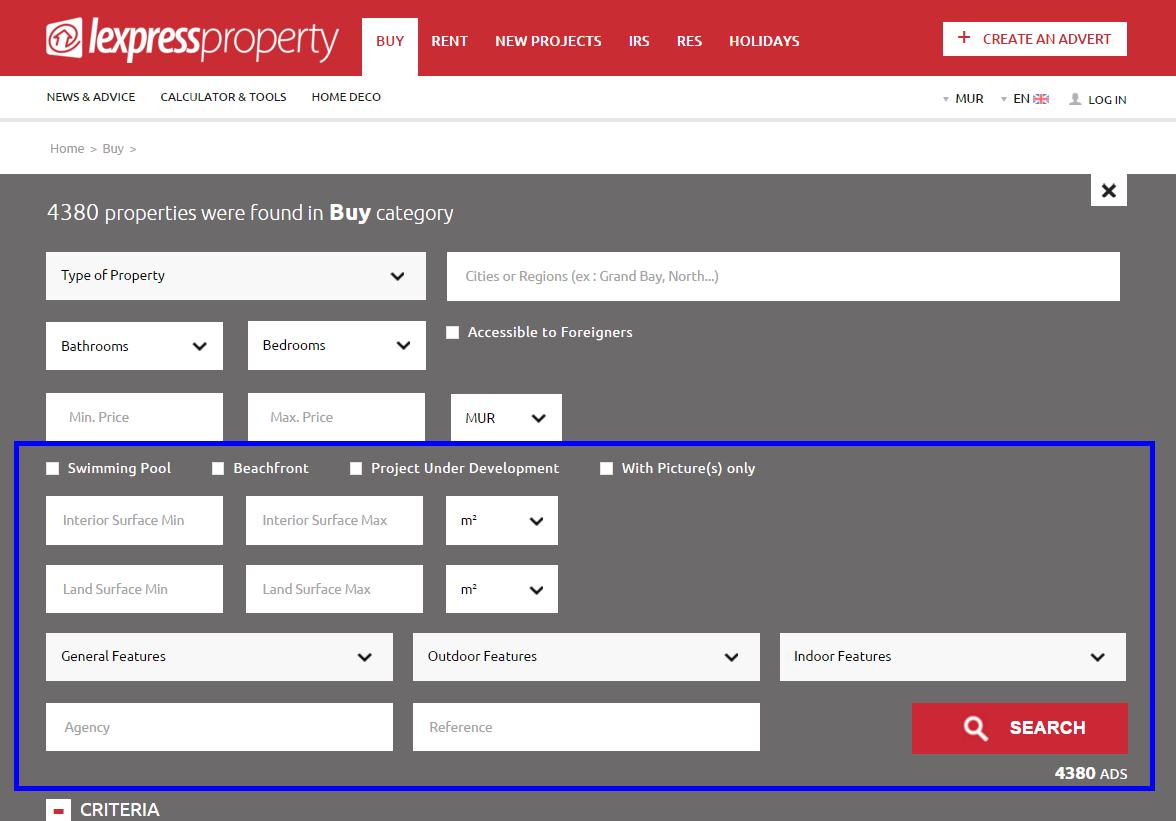1176x821 pixels.
Task: Expand the Bedrooms dropdown
Action: (337, 345)
